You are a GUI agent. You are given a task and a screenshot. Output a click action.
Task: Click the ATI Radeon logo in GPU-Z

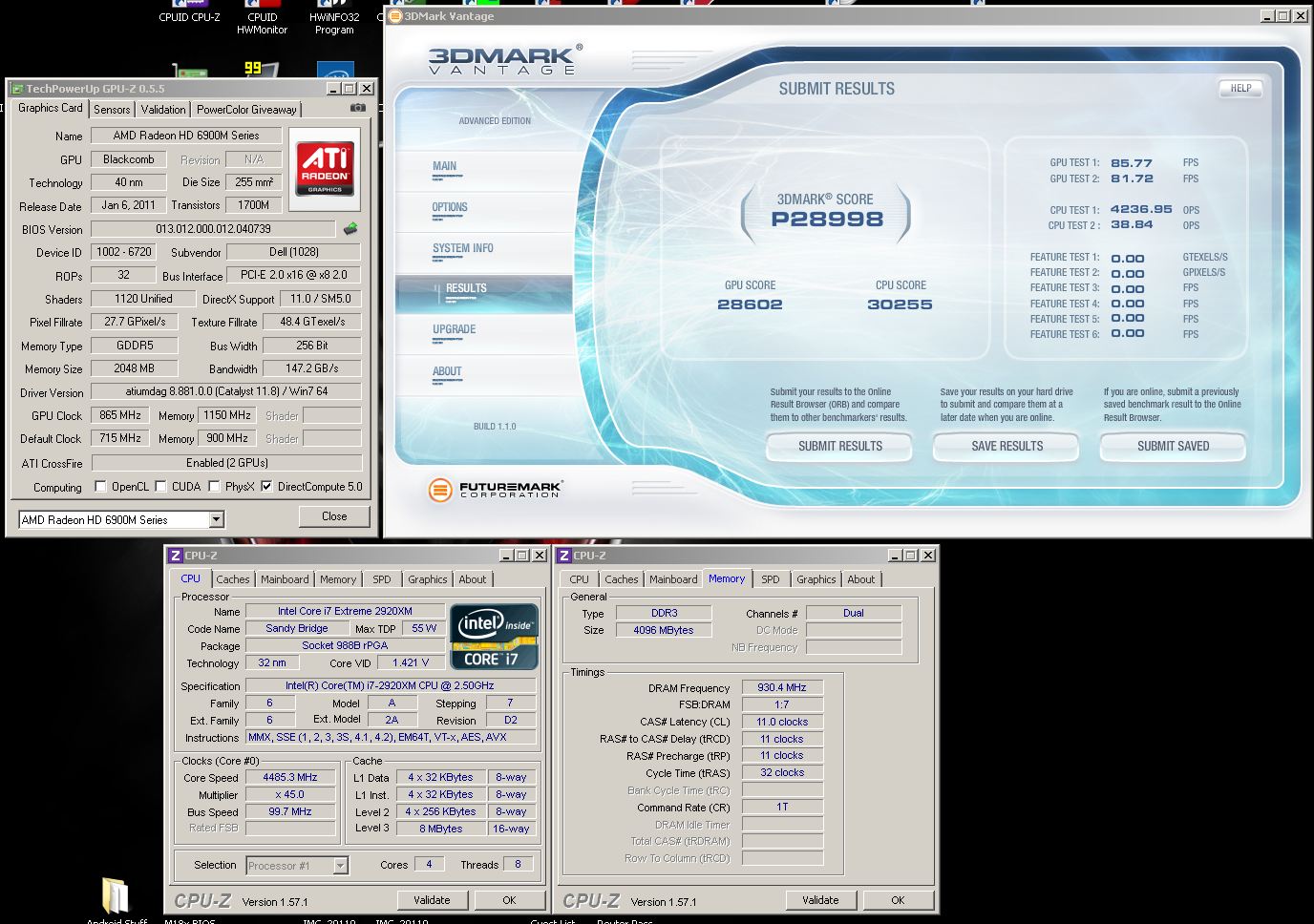[325, 168]
